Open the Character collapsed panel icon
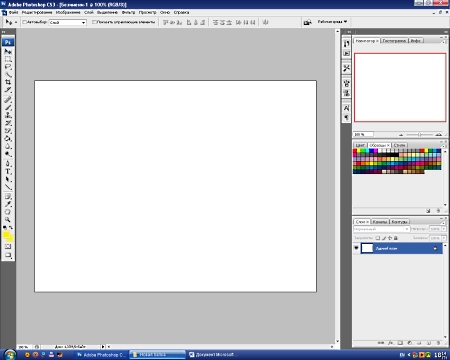This screenshot has height=360, width=450. [x=346, y=108]
